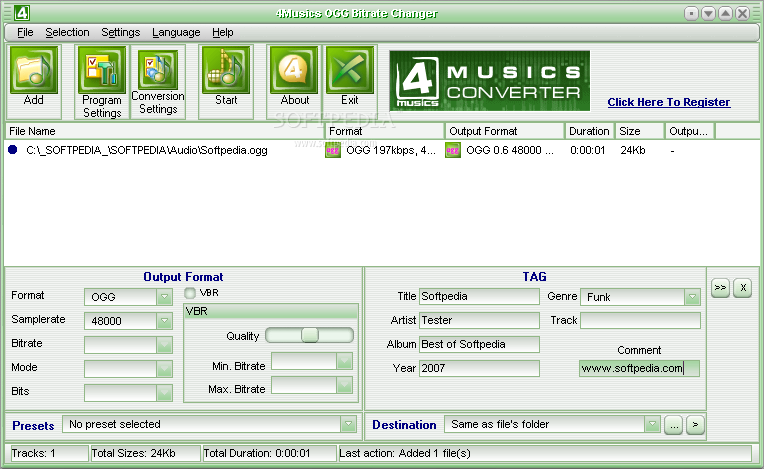Image resolution: width=764 pixels, height=469 pixels.
Task: Open the Min. Bitrate dropdown
Action: pos(344,361)
